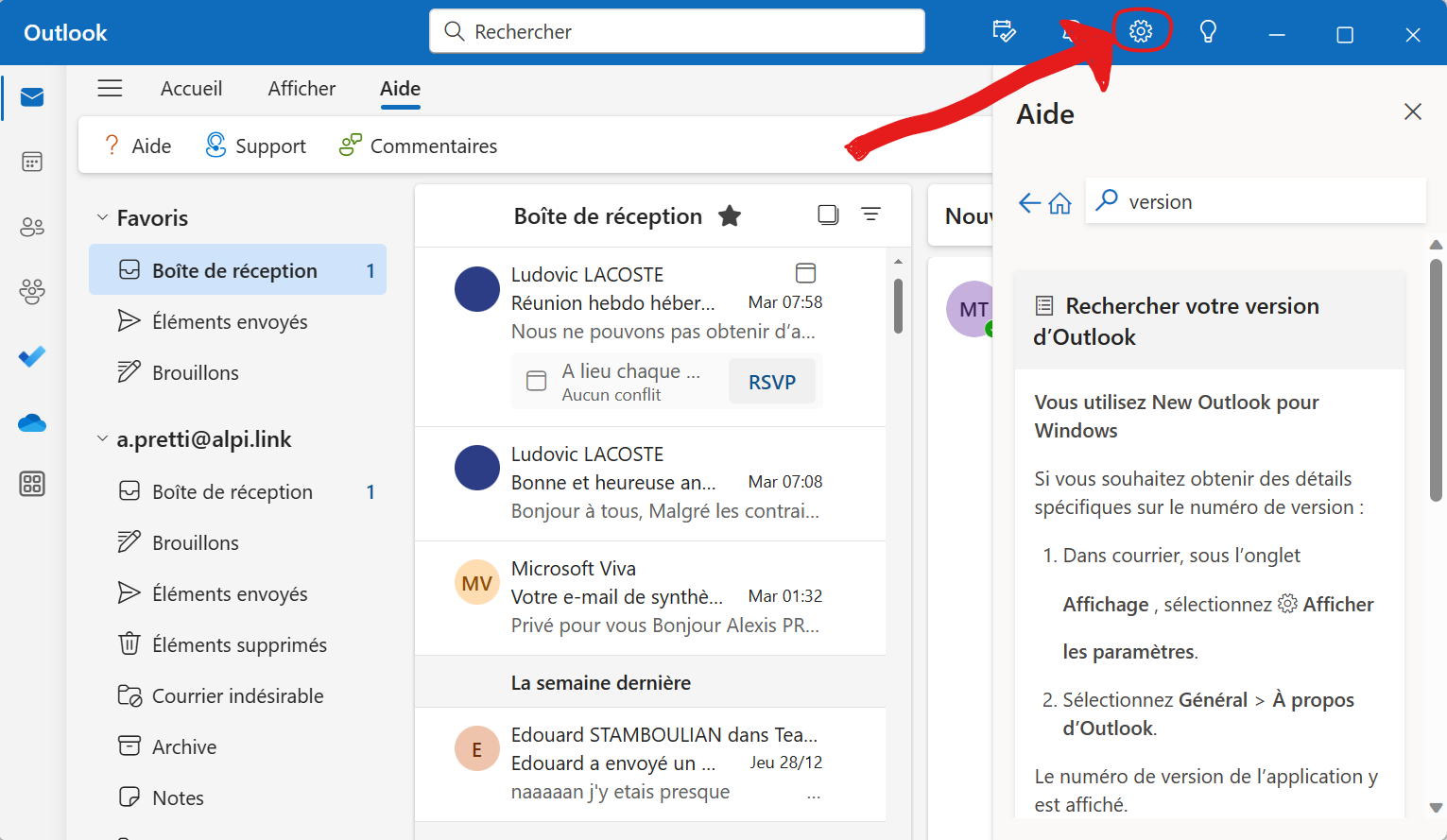The width and height of the screenshot is (1447, 840).
Task: Select Boîte de réception in Favoris
Action: tap(237, 270)
